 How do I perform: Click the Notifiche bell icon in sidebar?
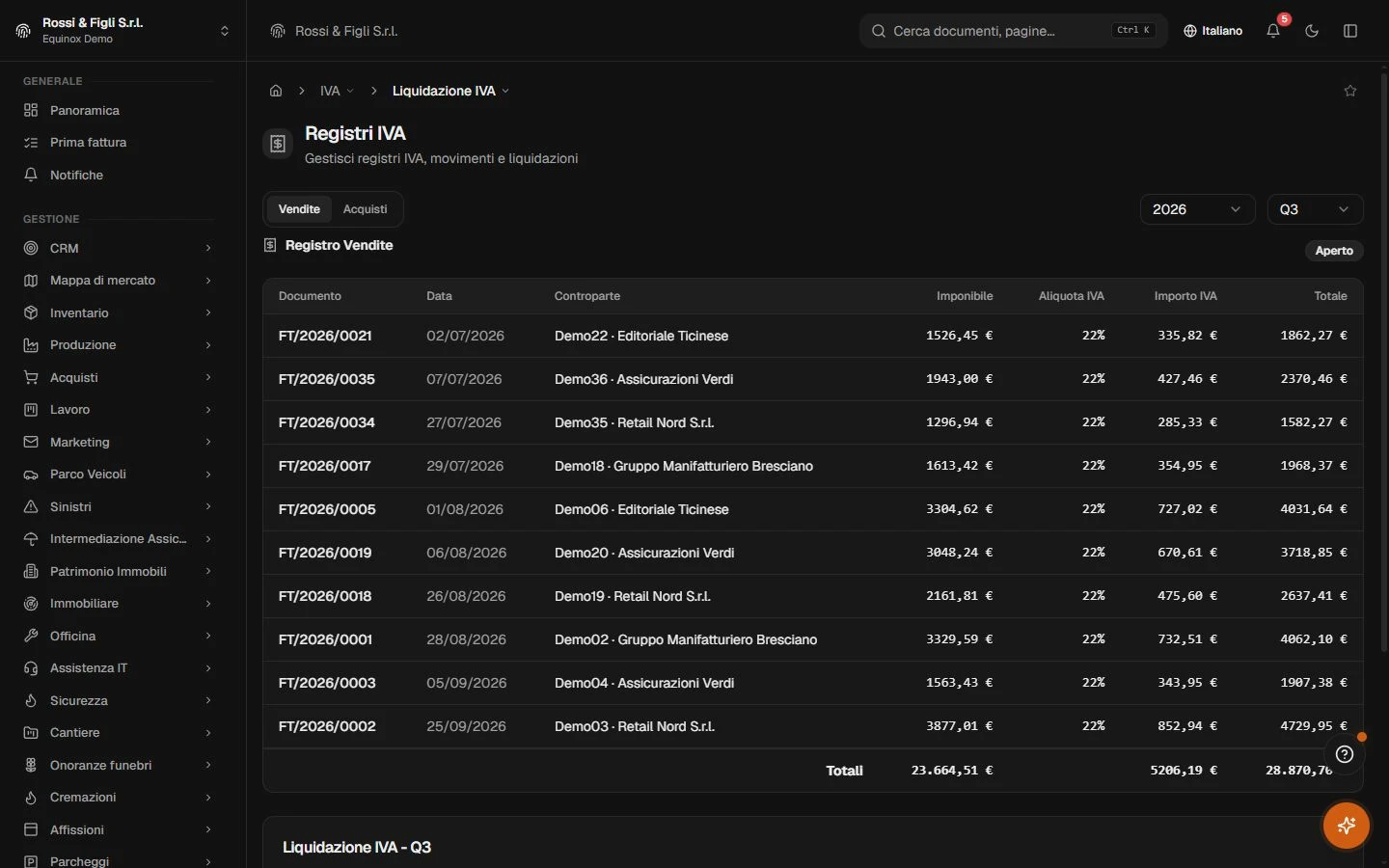point(31,176)
